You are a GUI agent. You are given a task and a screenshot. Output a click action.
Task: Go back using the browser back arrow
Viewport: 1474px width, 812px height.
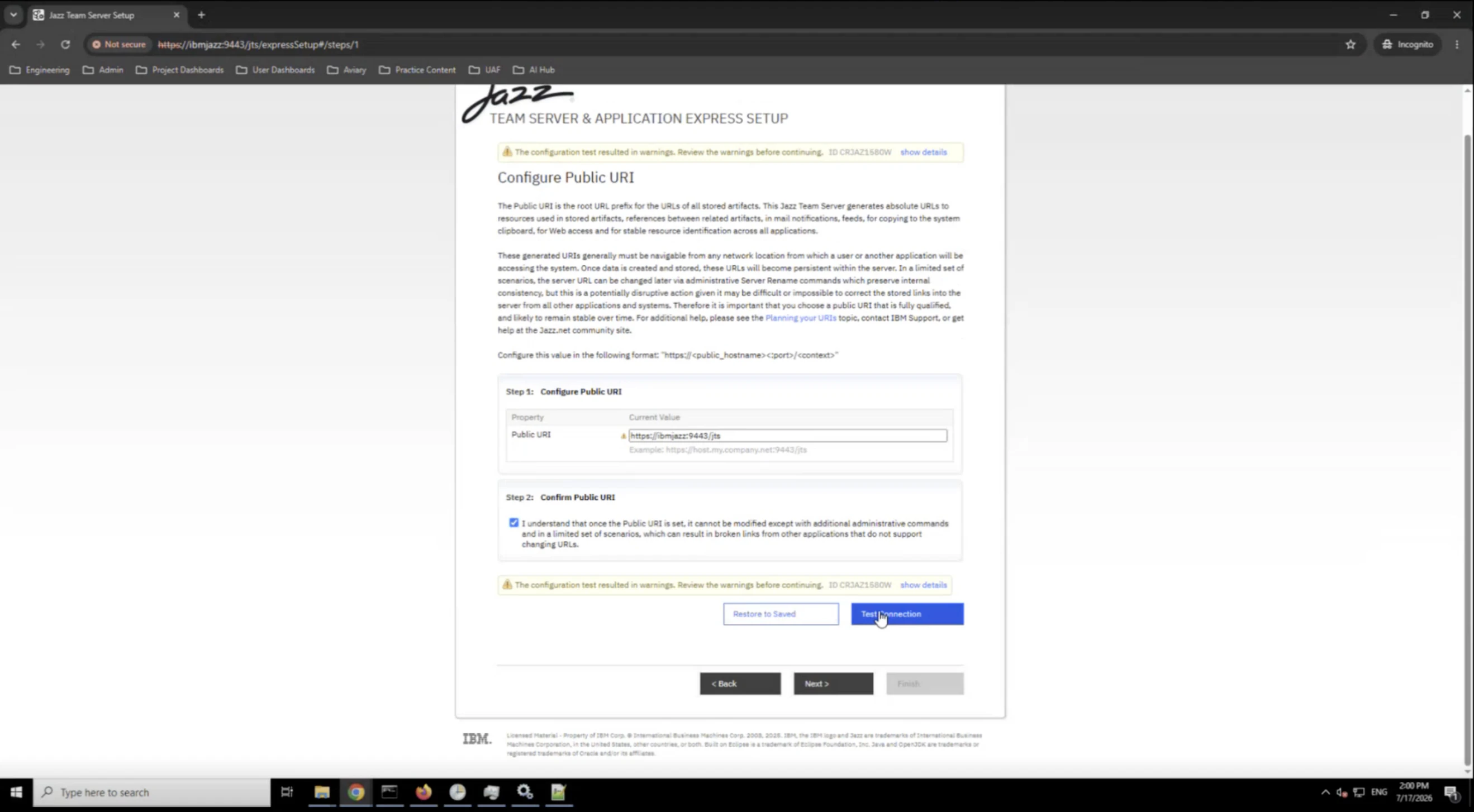pyautogui.click(x=16, y=45)
